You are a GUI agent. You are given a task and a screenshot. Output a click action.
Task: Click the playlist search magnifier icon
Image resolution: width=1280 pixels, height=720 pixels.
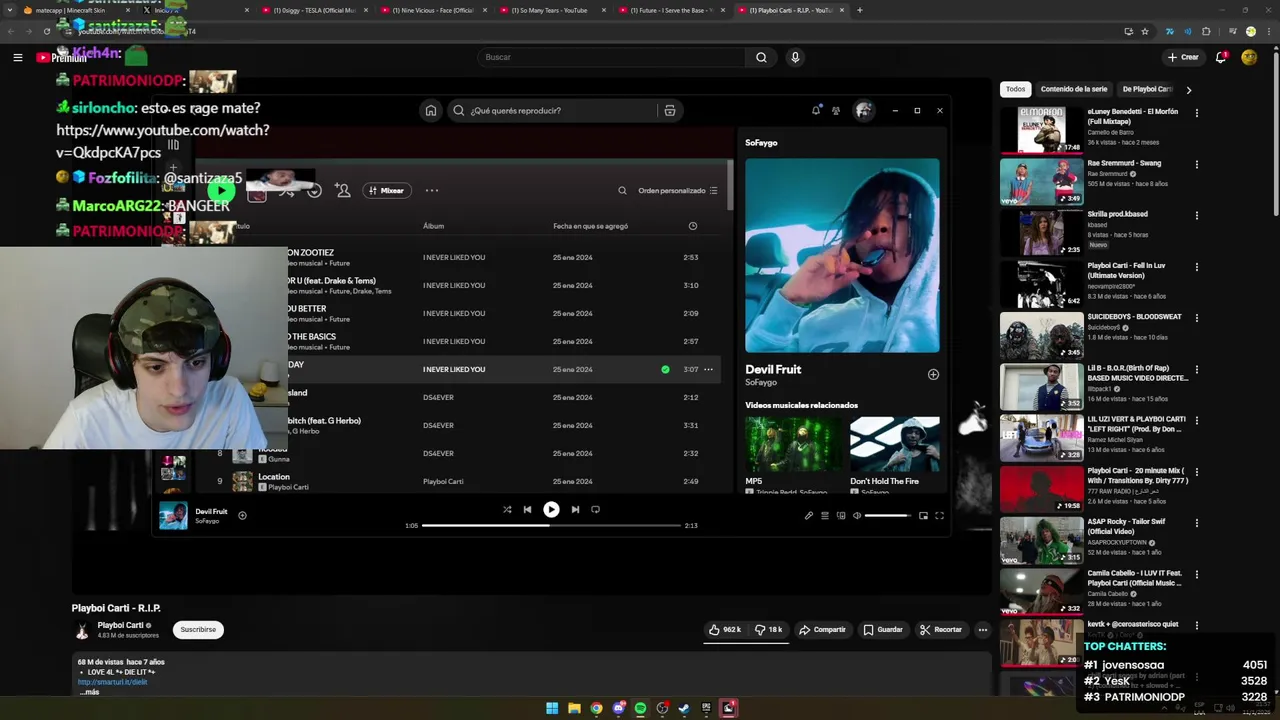pos(622,190)
